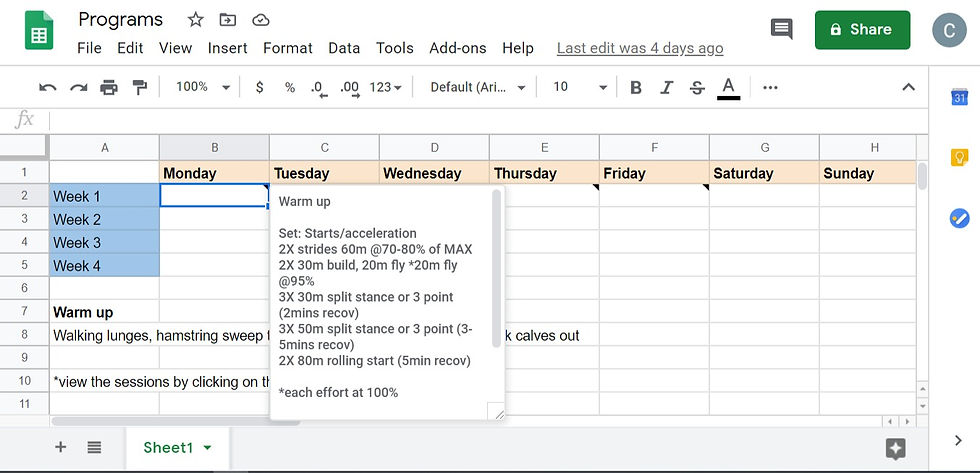Open Google Keep side panel icon
The height and width of the screenshot is (473, 980).
(959, 157)
